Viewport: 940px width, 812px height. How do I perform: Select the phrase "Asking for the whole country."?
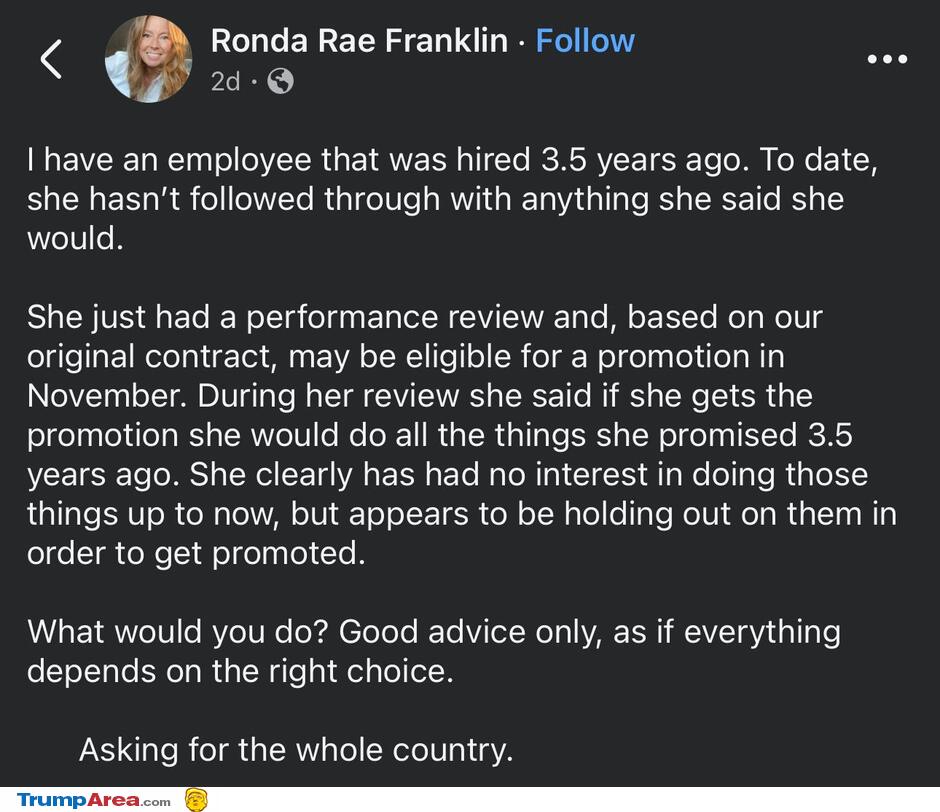click(296, 750)
